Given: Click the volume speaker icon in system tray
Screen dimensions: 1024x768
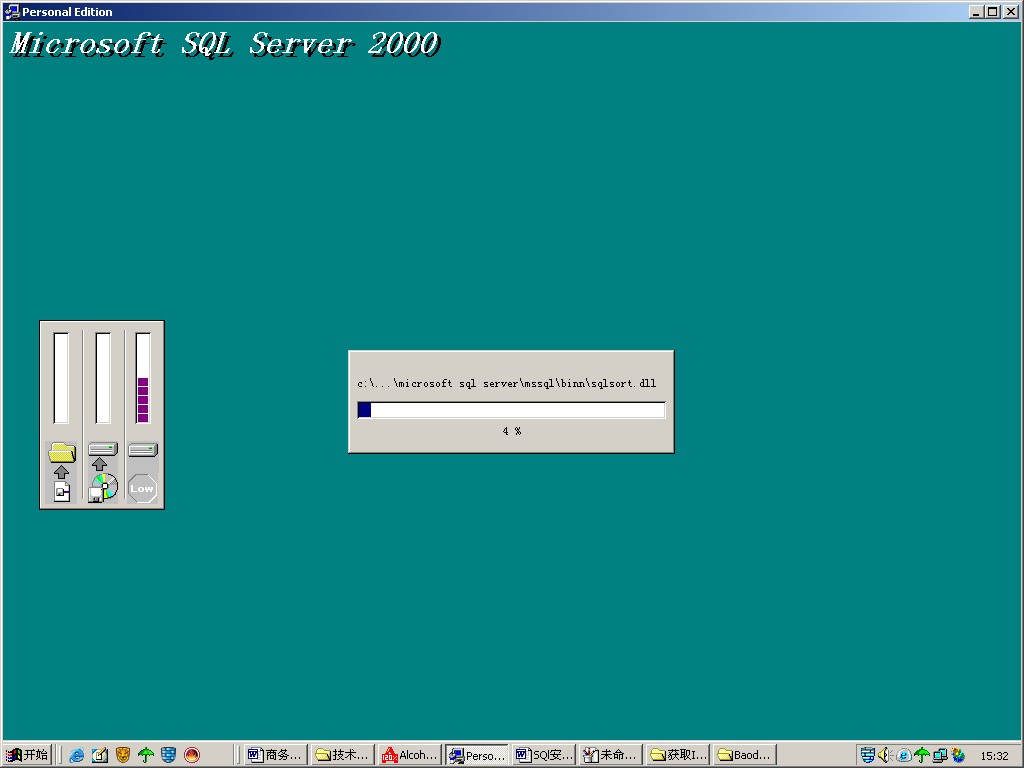Looking at the screenshot, I should click(884, 755).
